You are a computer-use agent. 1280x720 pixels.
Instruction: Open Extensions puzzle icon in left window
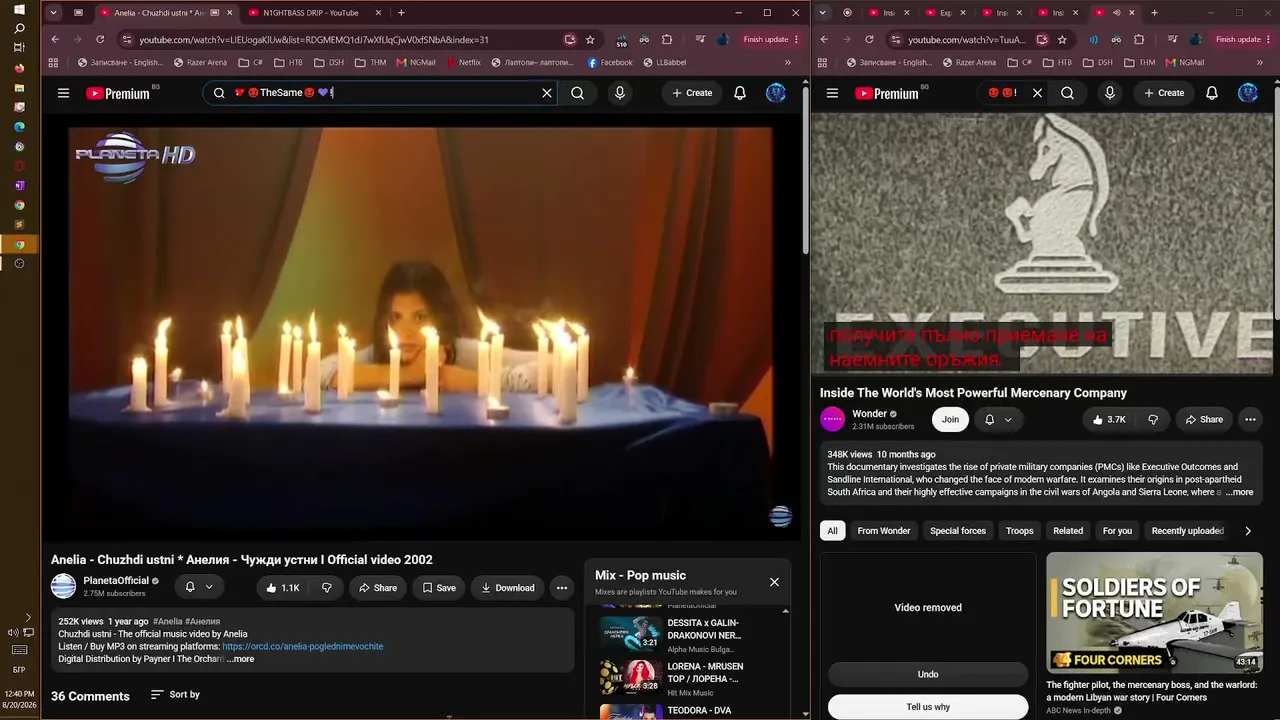[x=667, y=40]
